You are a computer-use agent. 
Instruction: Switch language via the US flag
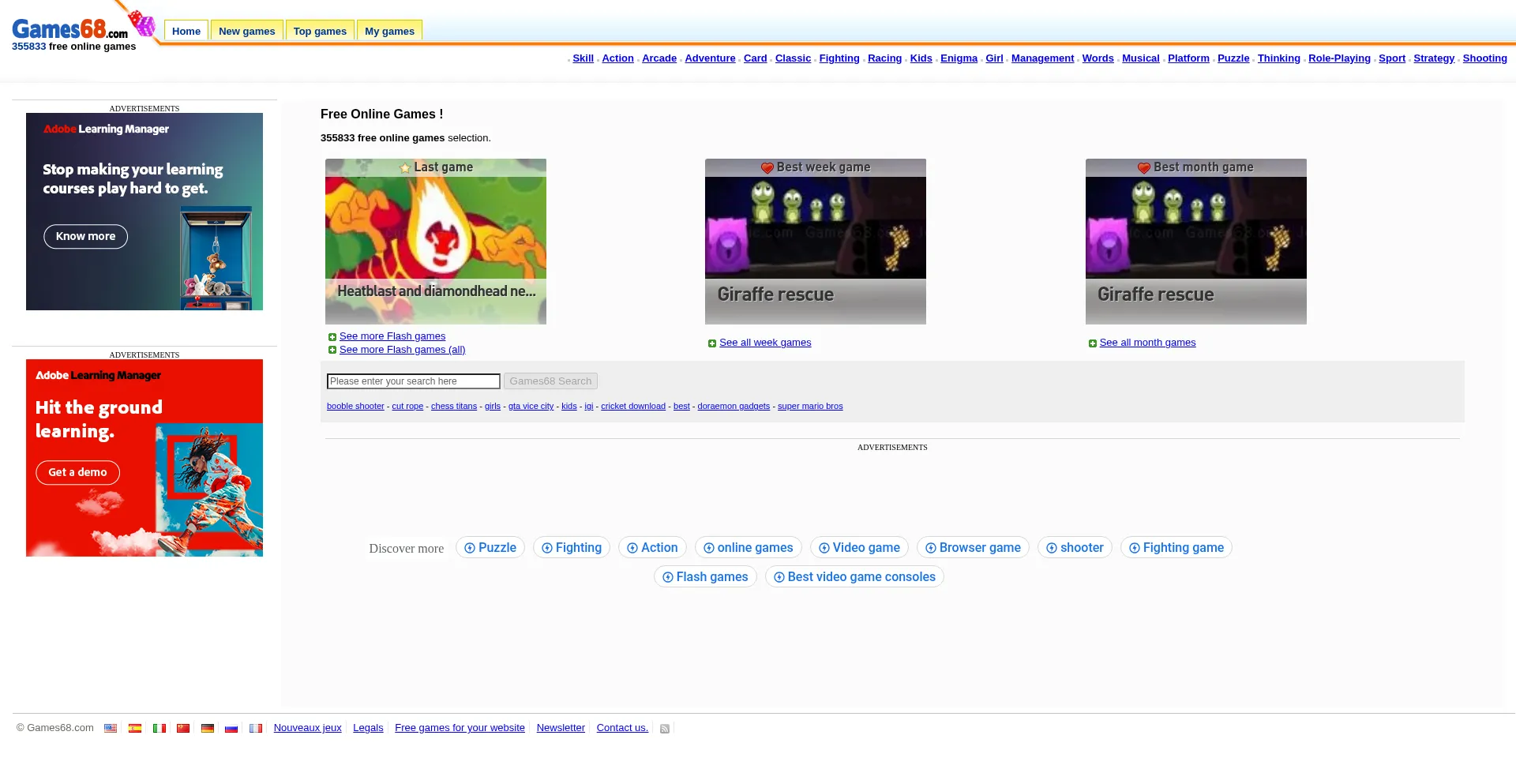[x=111, y=729]
